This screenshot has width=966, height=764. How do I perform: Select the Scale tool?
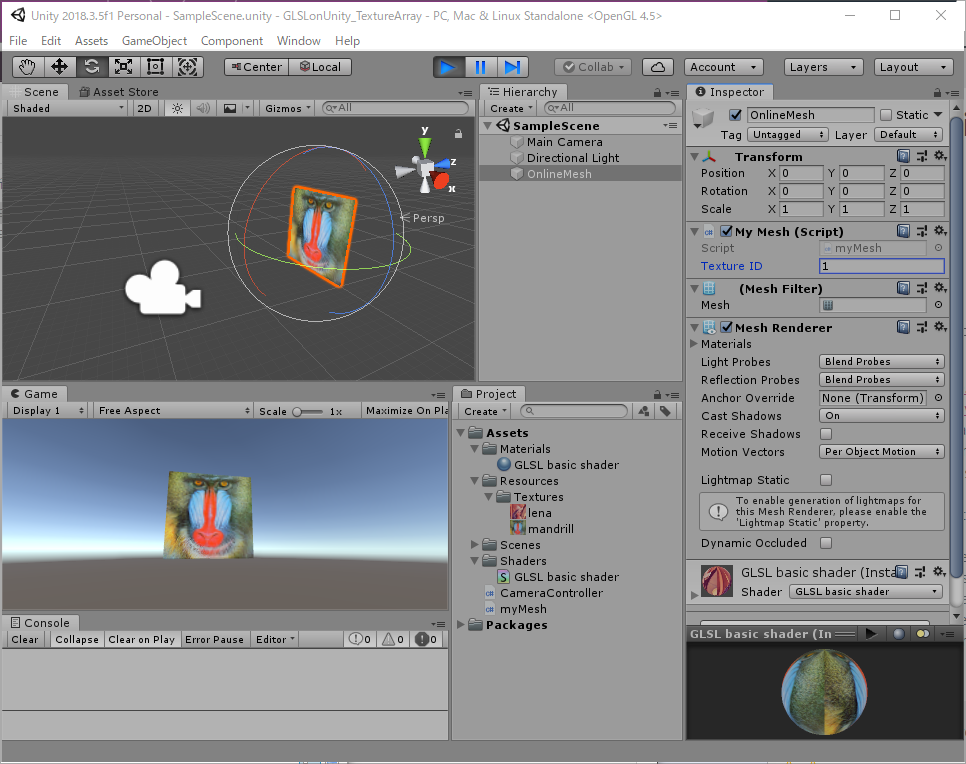[x=124, y=67]
